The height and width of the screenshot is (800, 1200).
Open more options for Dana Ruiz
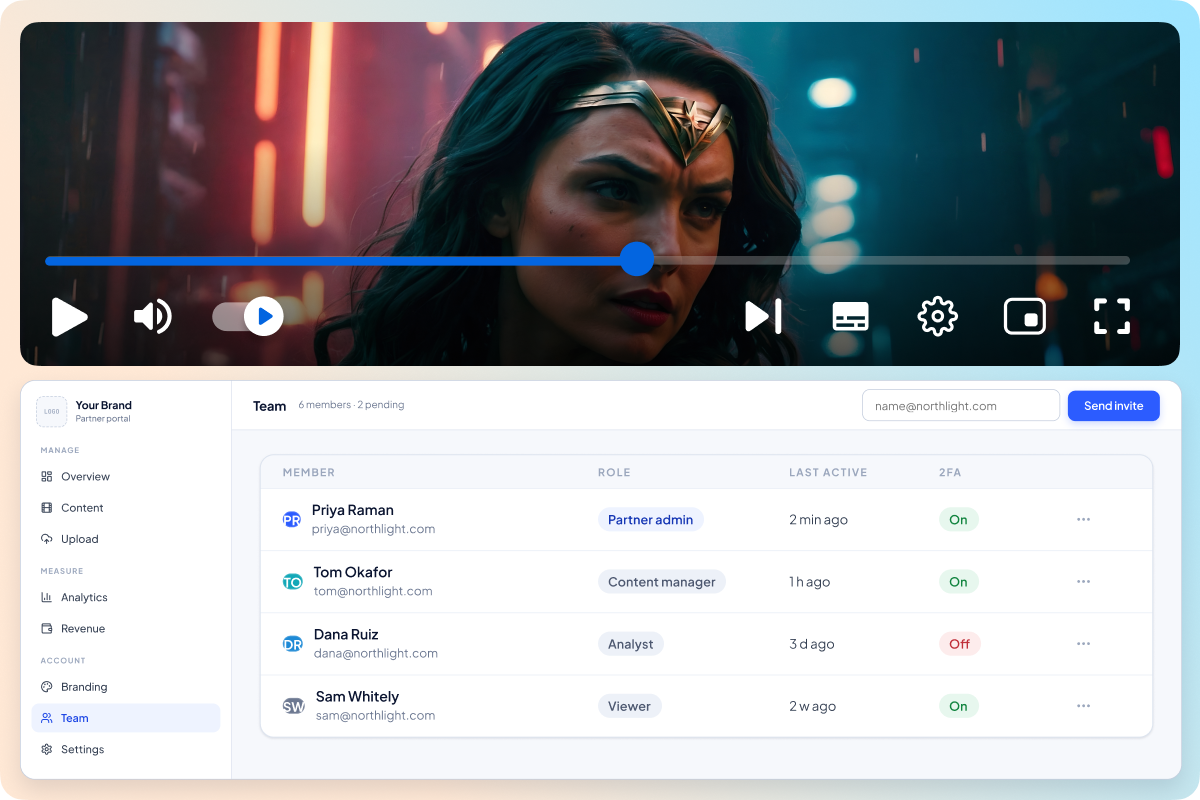pyautogui.click(x=1083, y=644)
